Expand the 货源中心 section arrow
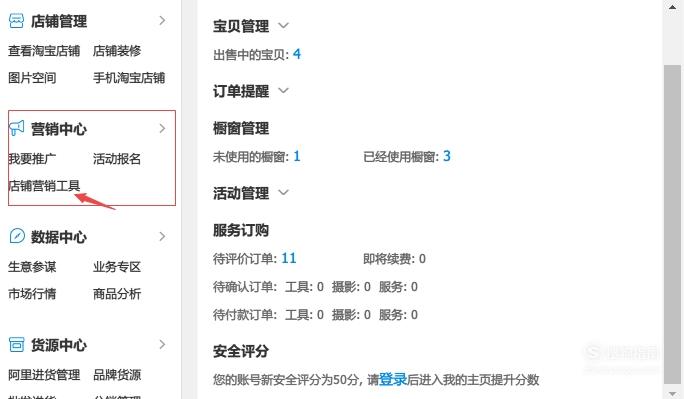The image size is (684, 399). click(x=162, y=344)
